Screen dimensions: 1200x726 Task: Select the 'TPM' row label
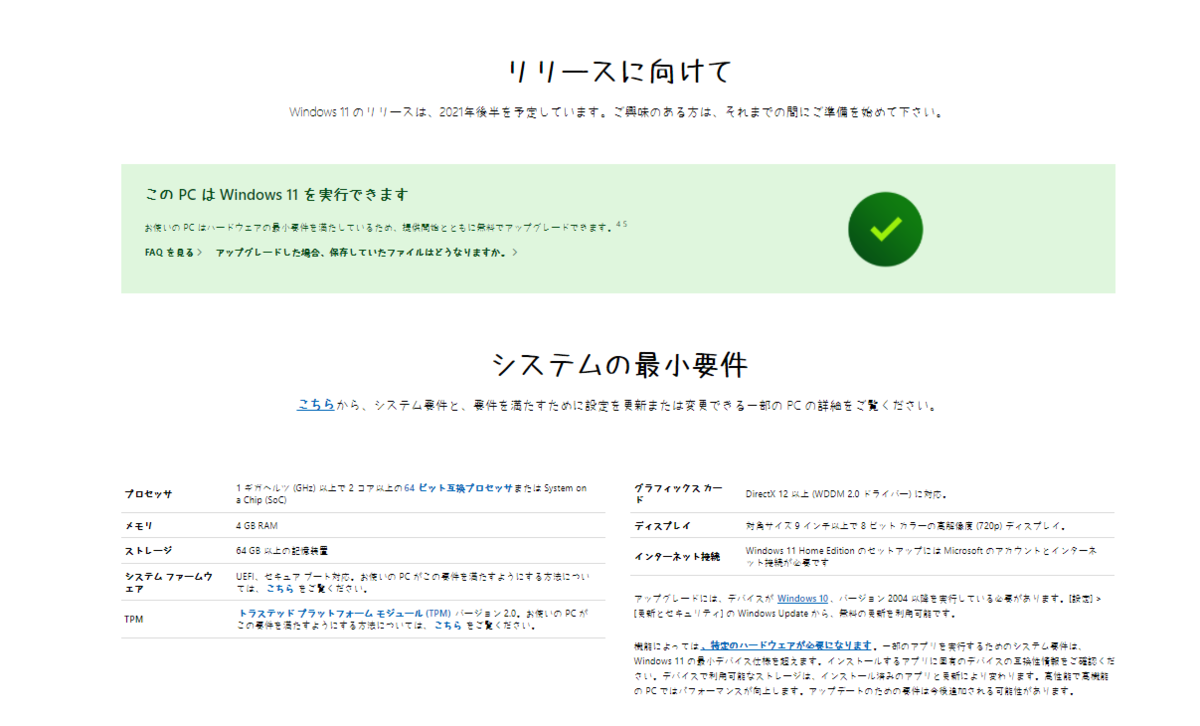click(x=134, y=619)
